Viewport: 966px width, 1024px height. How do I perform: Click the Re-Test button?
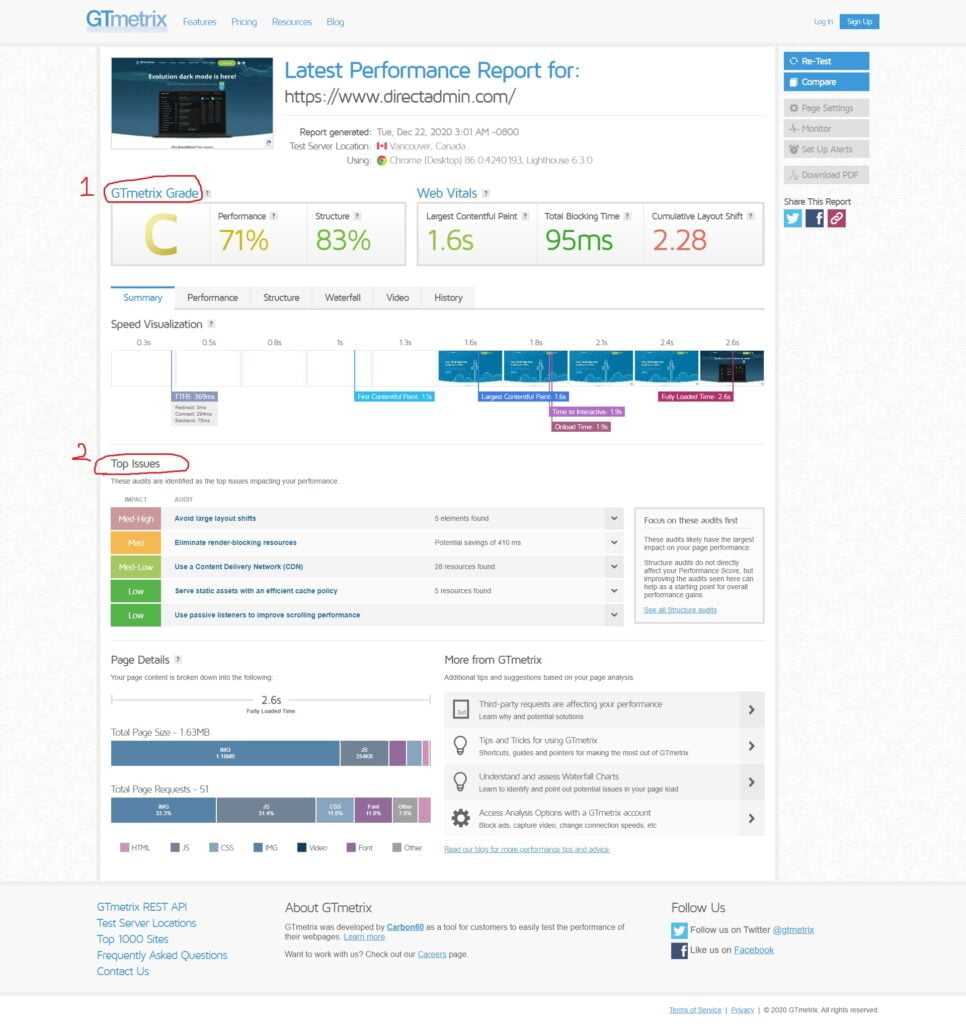click(826, 61)
